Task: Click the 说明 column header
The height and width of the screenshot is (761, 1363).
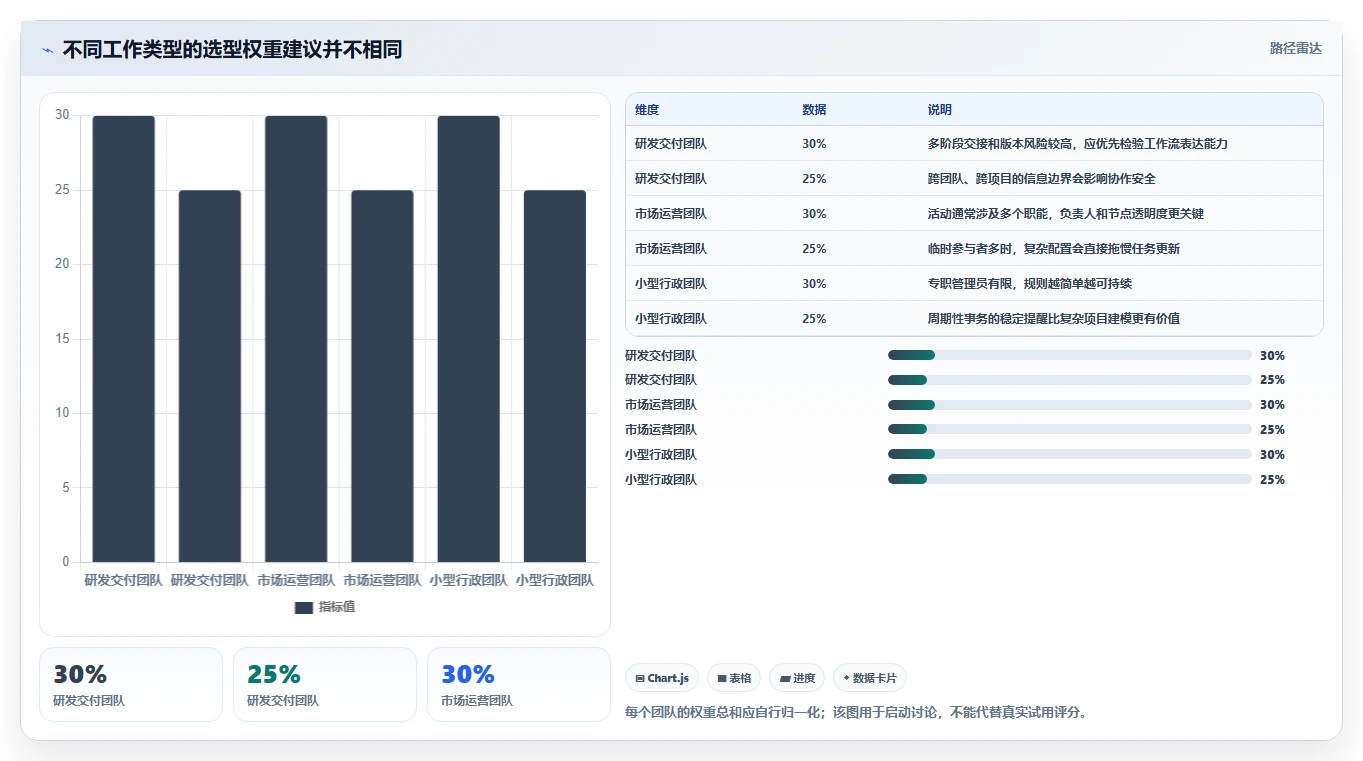Action: (940, 110)
